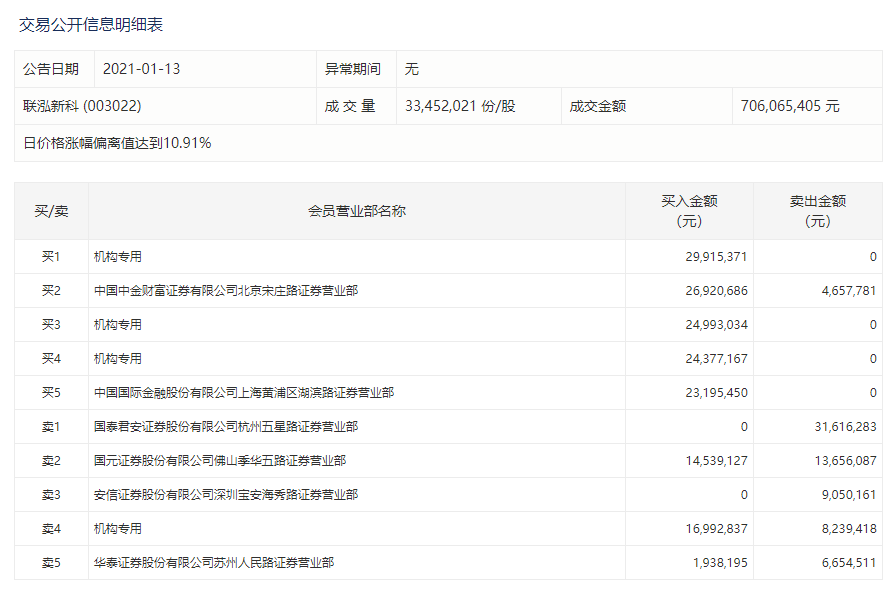
Task: Select the 买2 row label
Action: click(51, 291)
